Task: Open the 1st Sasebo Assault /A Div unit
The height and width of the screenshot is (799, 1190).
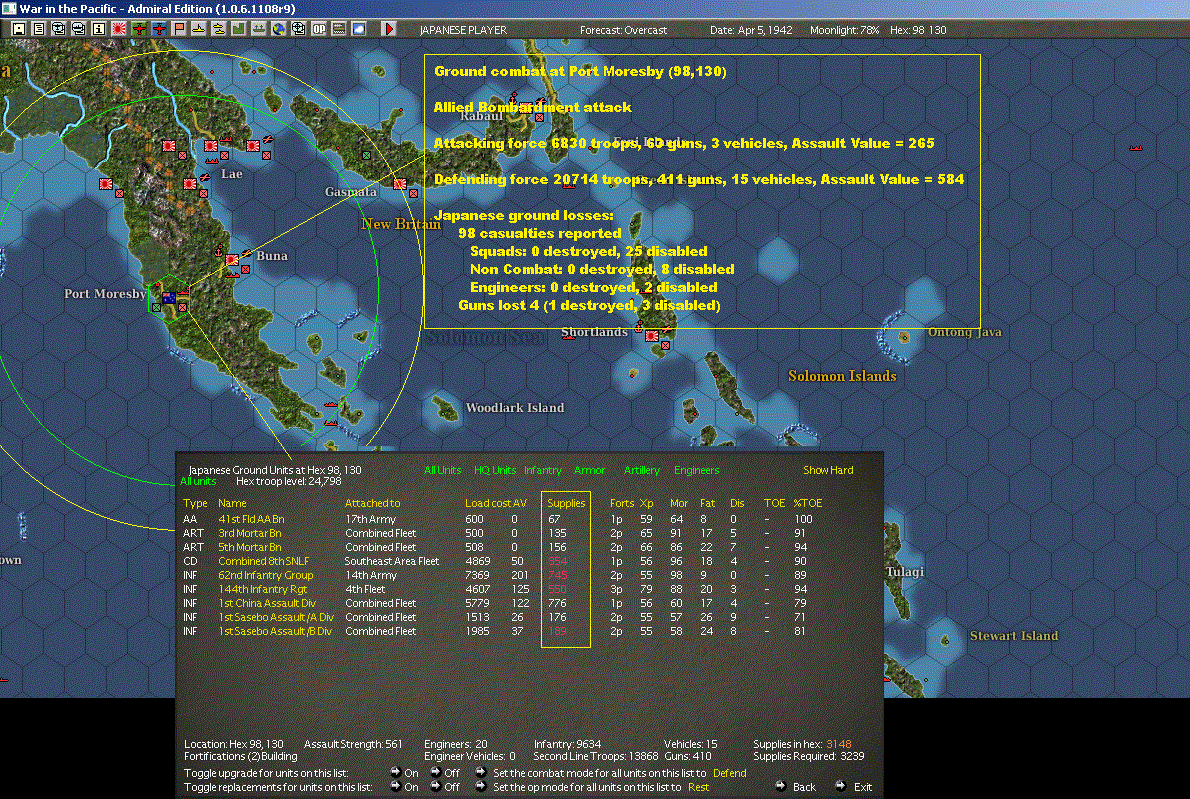Action: point(276,618)
